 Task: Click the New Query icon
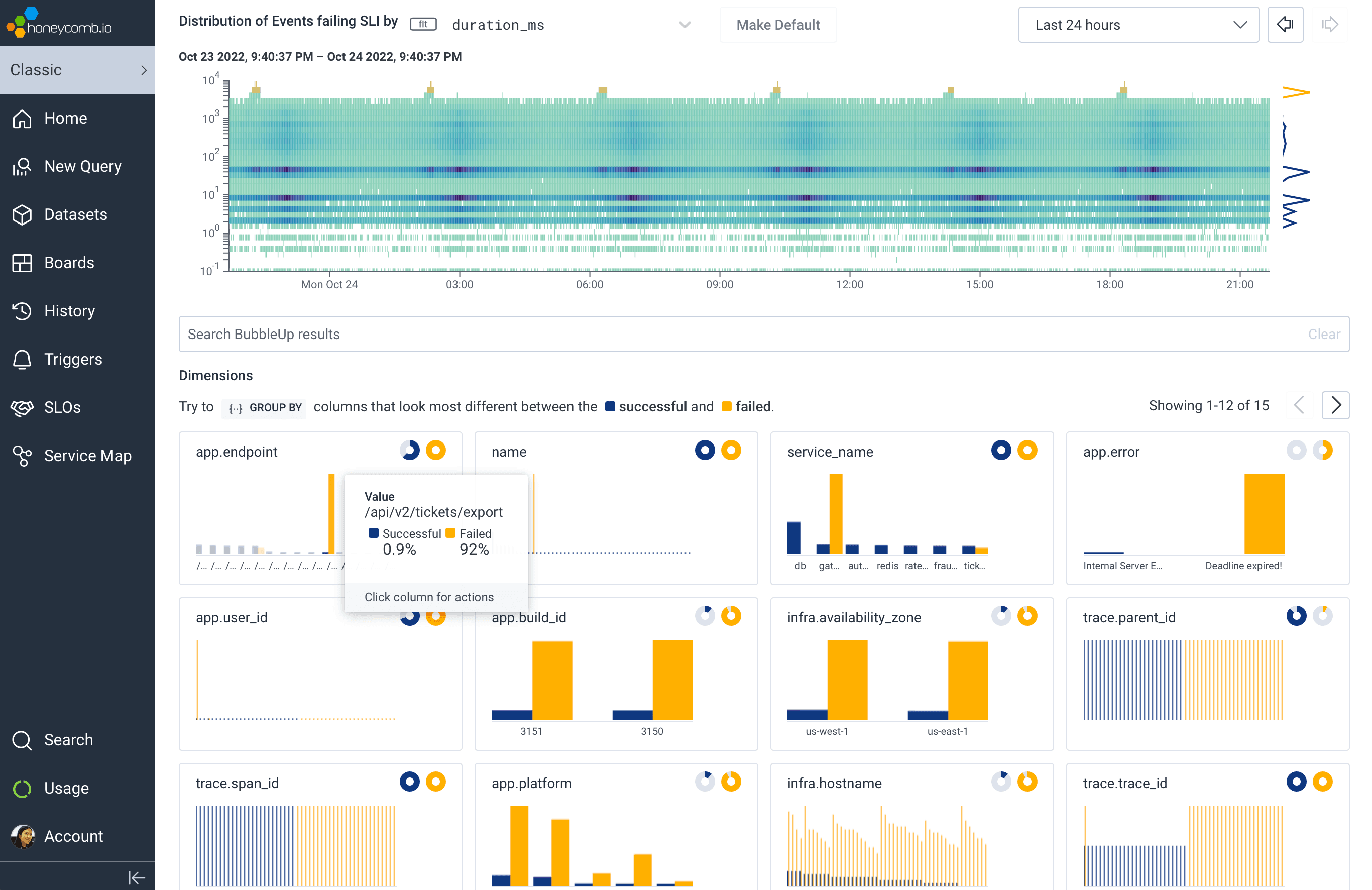tap(22, 167)
